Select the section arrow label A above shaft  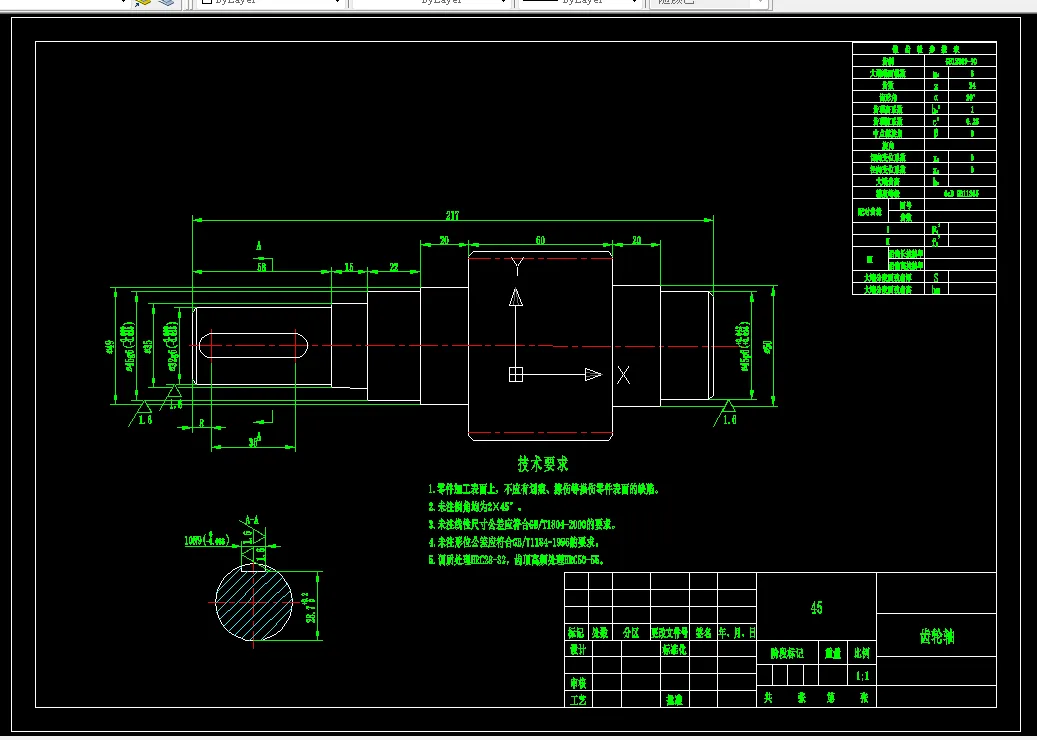pos(259,246)
